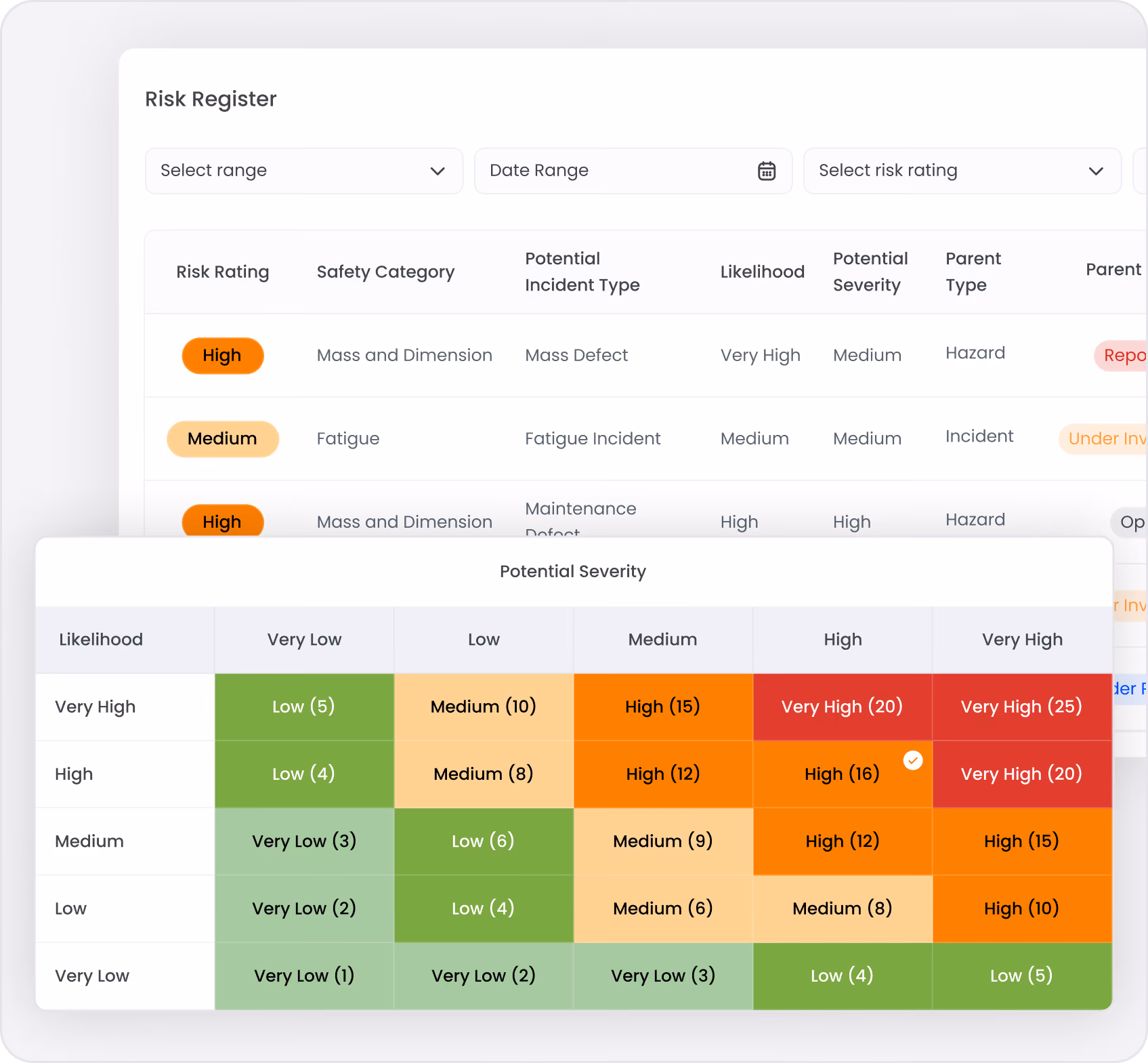Click the Fatigue safety category cell
This screenshot has width=1148, height=1063.
pyautogui.click(x=348, y=439)
